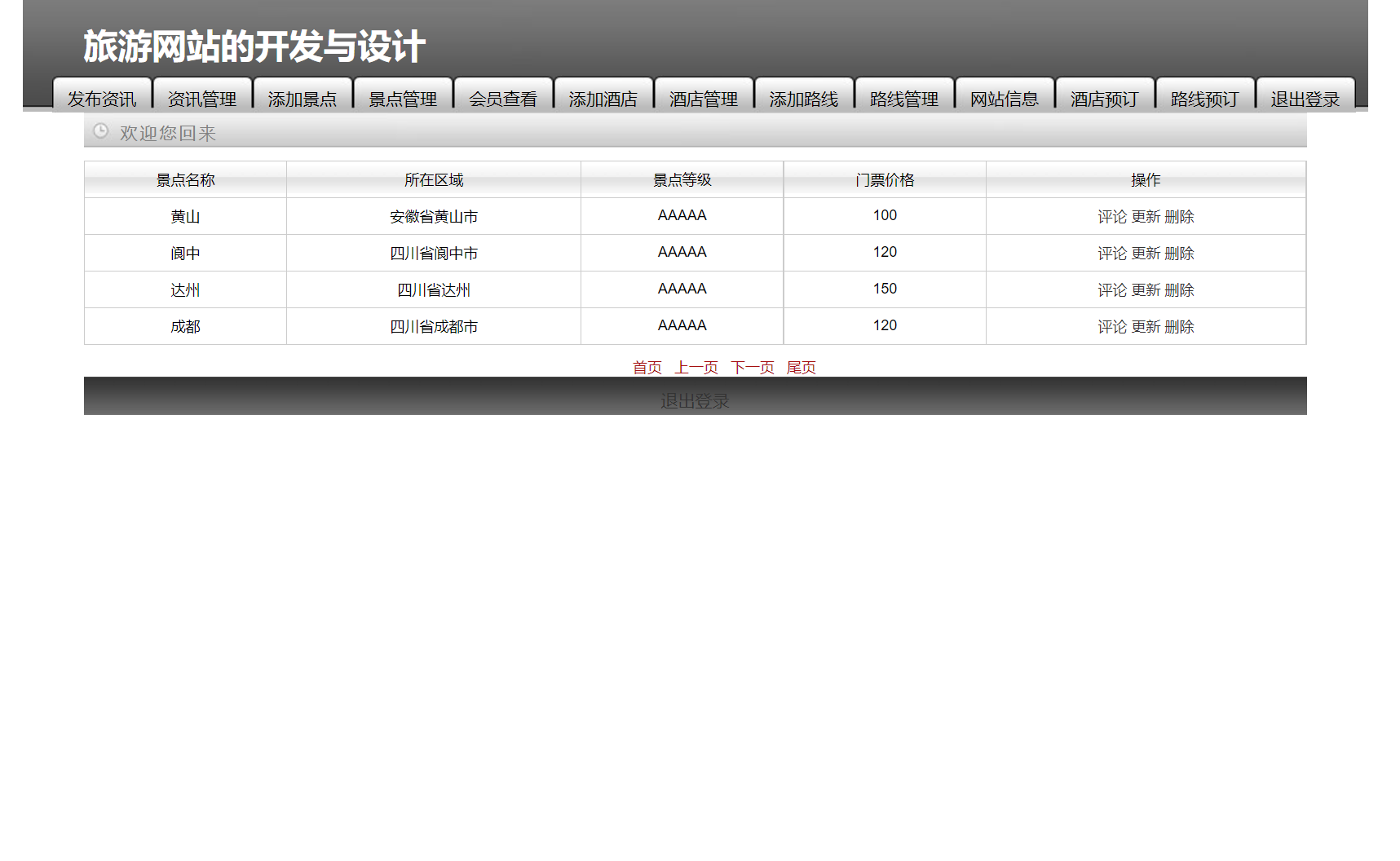Jump to 尾页 in the pagination
The height and width of the screenshot is (861, 1400).
(x=801, y=368)
